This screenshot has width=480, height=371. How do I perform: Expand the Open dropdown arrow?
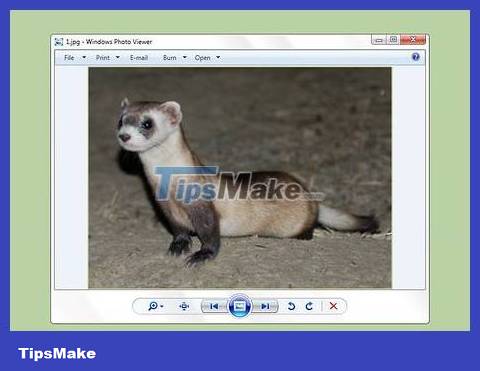[x=218, y=57]
